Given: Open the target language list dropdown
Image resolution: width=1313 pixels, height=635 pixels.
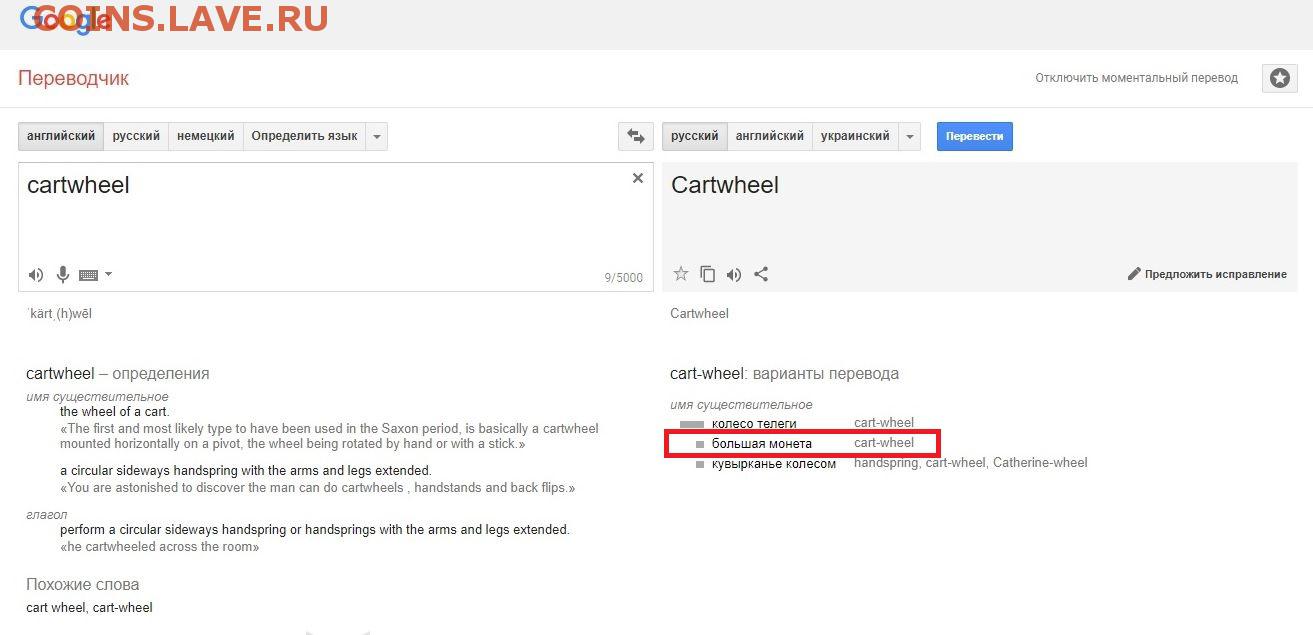Looking at the screenshot, I should tap(909, 136).
